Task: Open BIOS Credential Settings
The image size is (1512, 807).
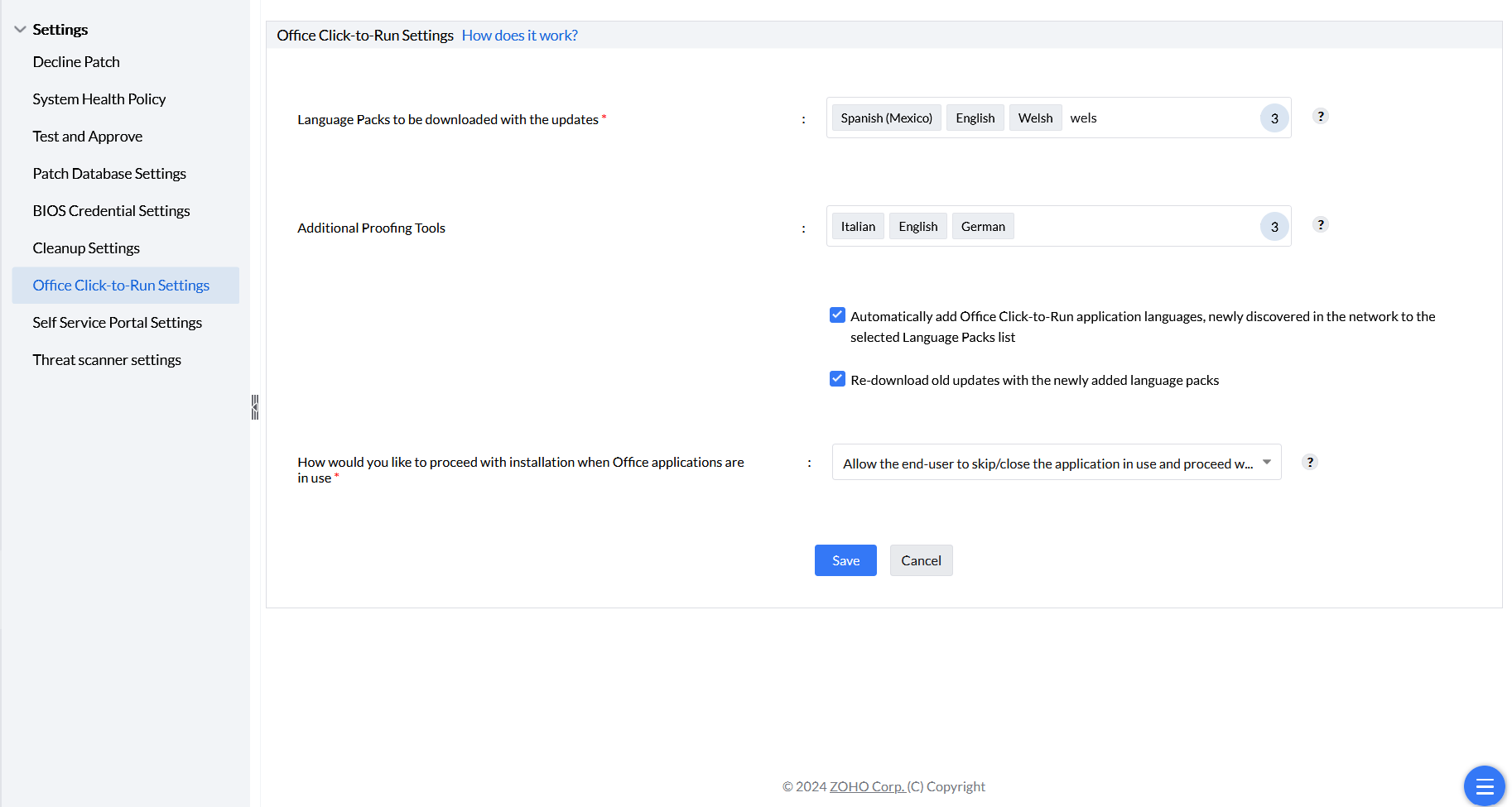Action: pyautogui.click(x=111, y=210)
